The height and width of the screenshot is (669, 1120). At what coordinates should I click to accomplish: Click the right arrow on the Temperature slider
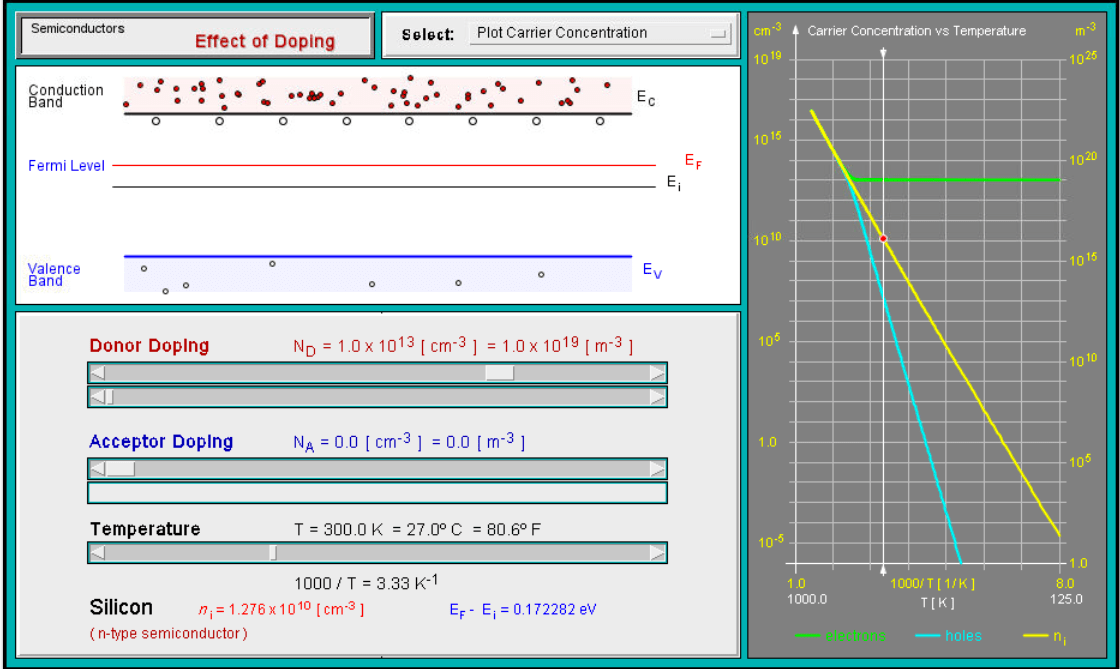click(x=659, y=552)
